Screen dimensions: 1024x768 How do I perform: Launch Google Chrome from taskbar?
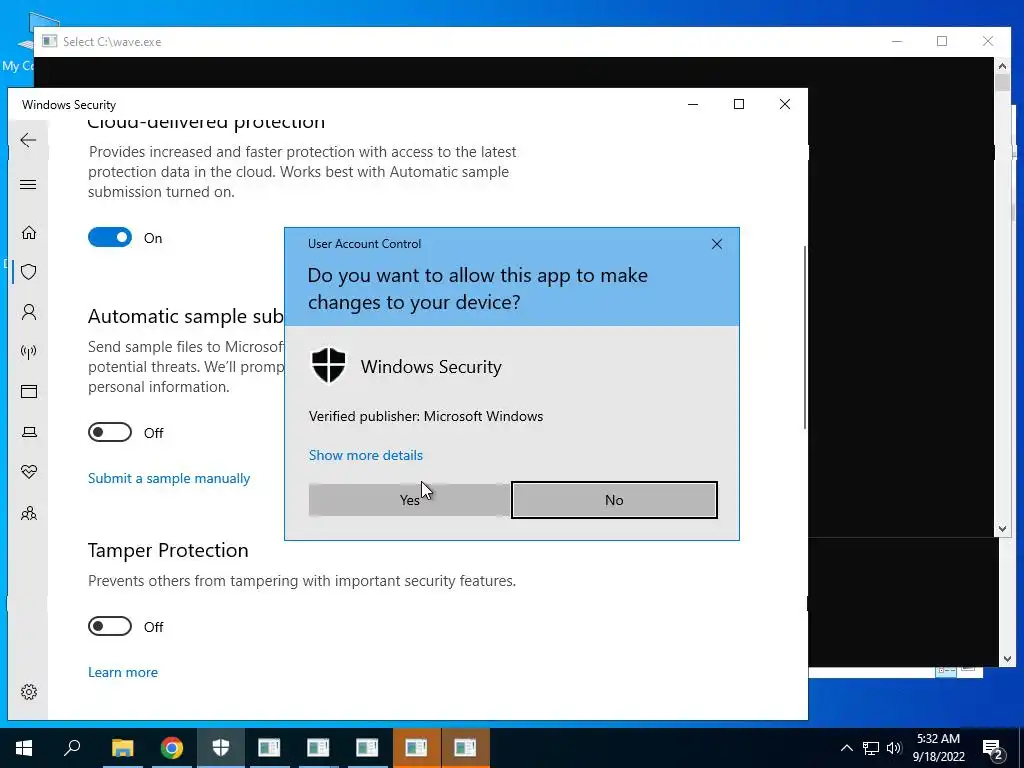(x=172, y=748)
